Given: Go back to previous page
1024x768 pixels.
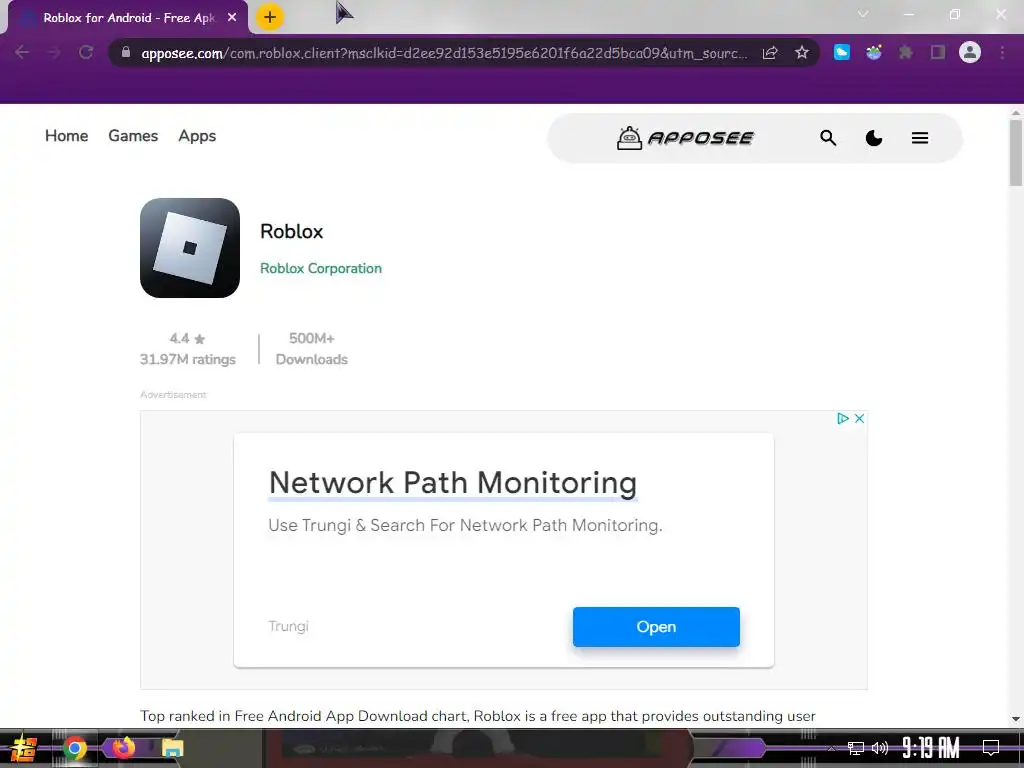Looking at the screenshot, I should [x=22, y=52].
